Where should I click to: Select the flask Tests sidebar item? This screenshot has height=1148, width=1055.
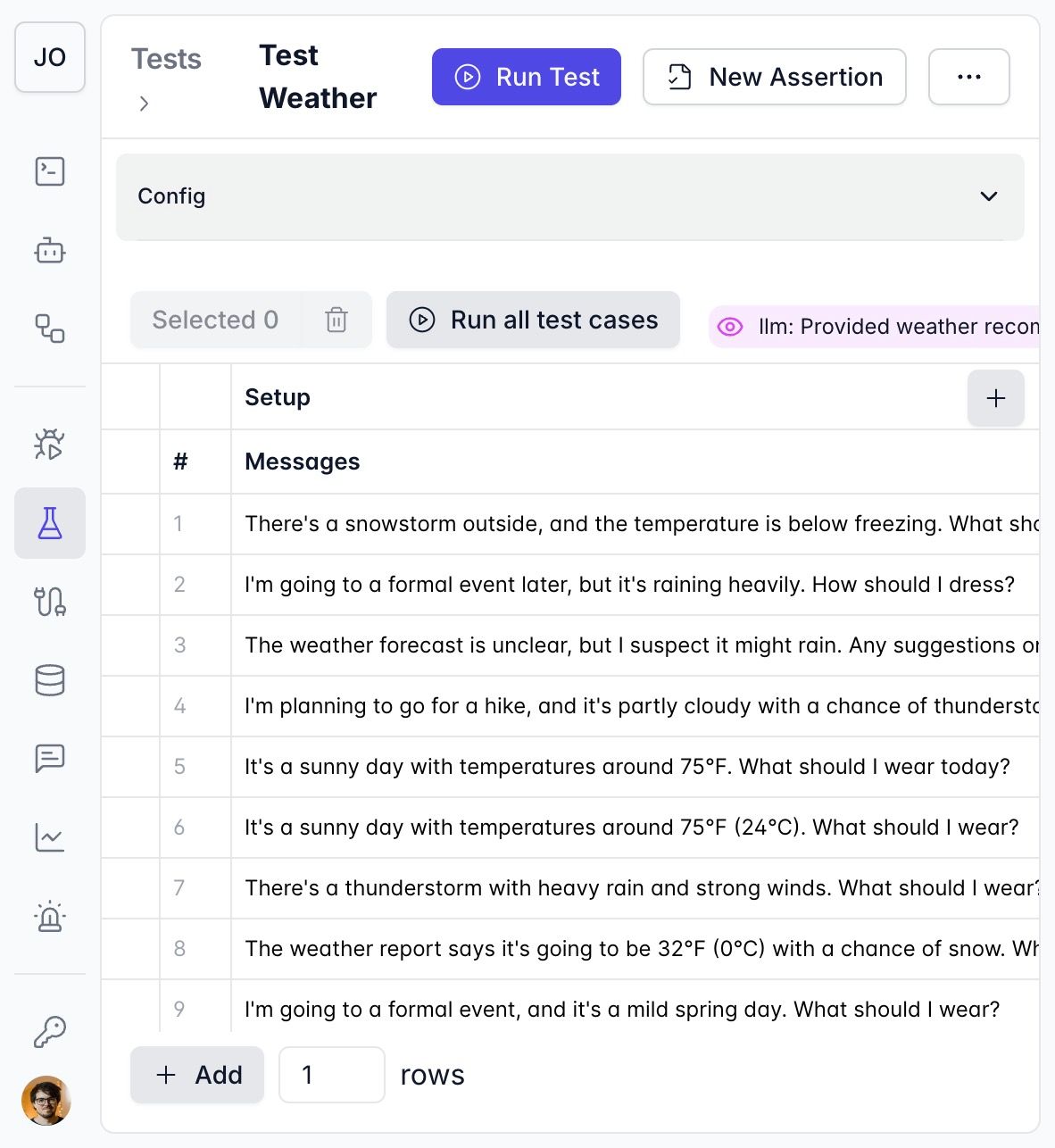[x=50, y=523]
